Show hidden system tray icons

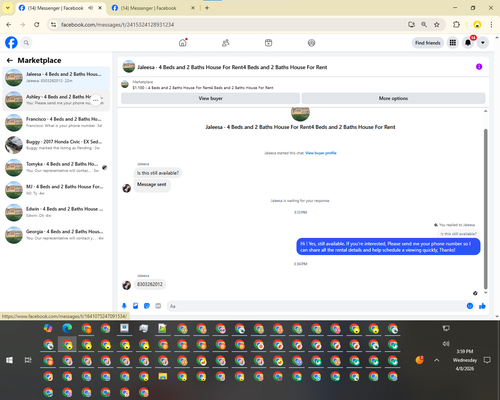coord(437,360)
